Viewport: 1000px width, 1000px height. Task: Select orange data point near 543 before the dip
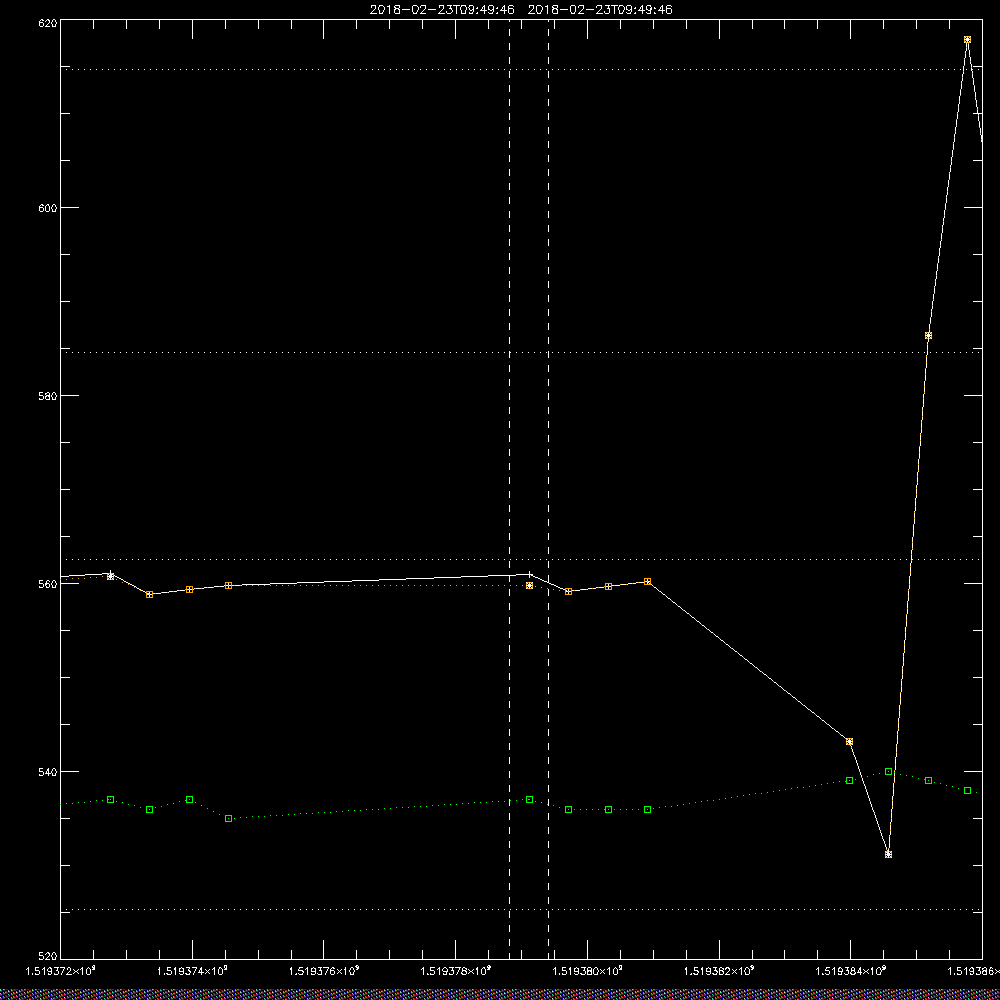tap(849, 742)
